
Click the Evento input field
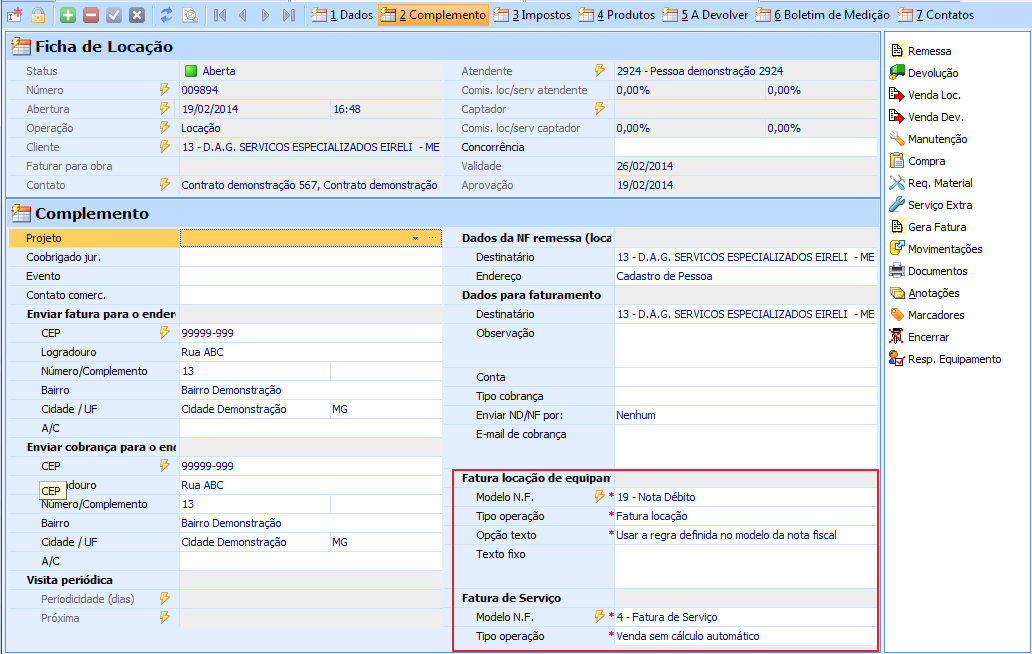311,276
